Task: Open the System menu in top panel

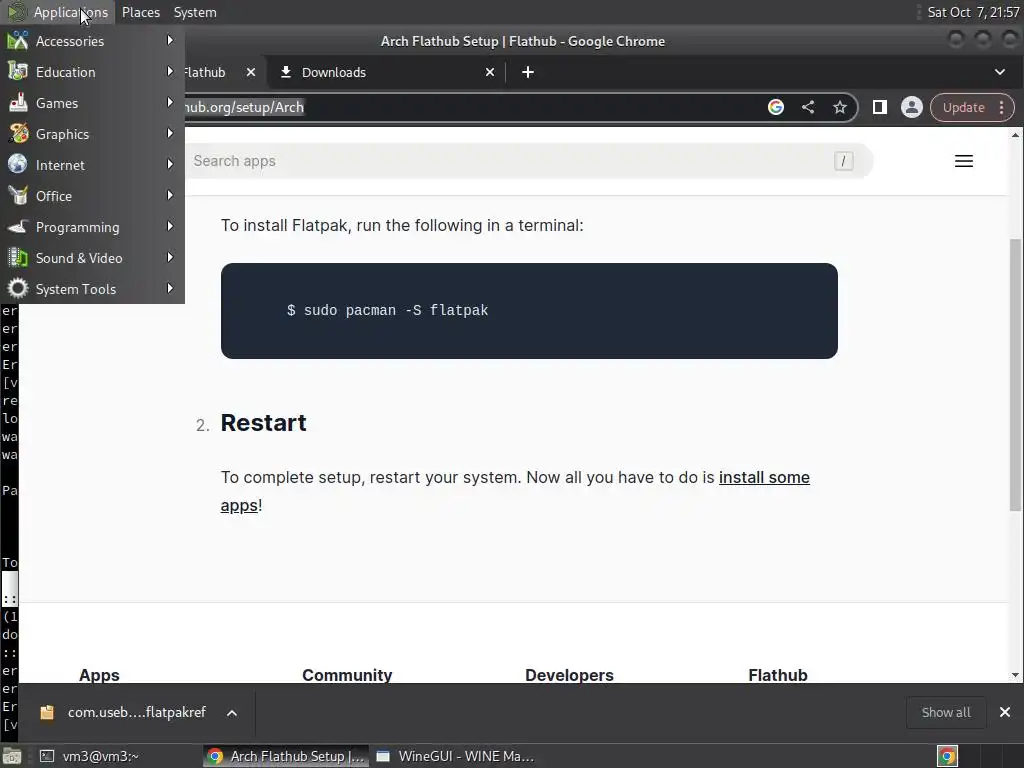Action: pyautogui.click(x=195, y=12)
